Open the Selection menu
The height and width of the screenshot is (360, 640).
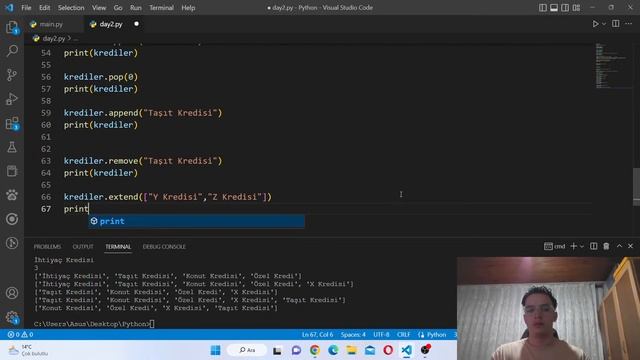(x=71, y=8)
